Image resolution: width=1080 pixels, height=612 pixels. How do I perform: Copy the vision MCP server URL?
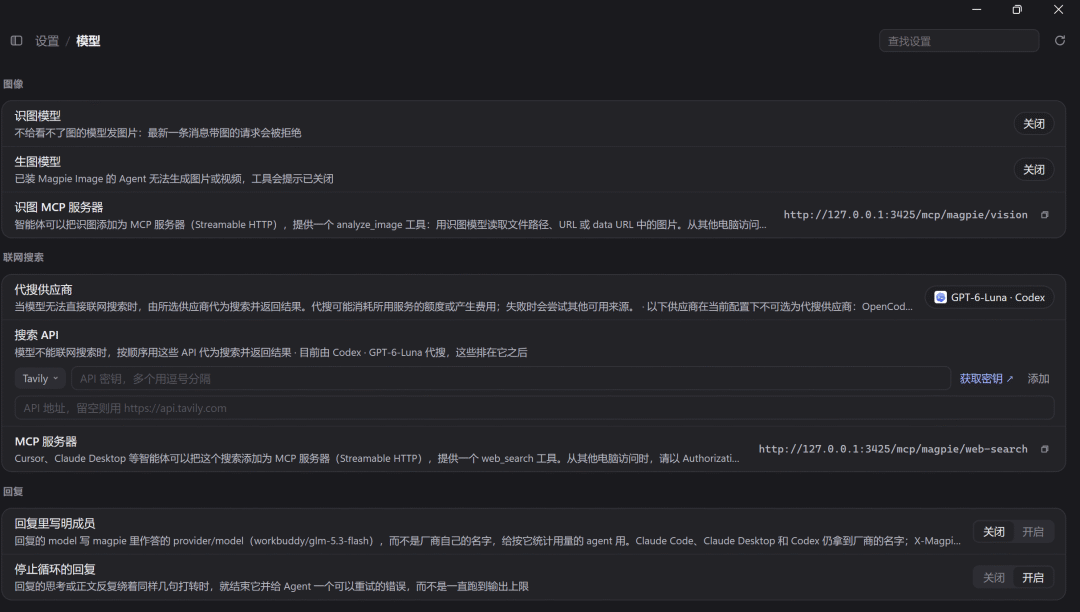(x=1045, y=215)
